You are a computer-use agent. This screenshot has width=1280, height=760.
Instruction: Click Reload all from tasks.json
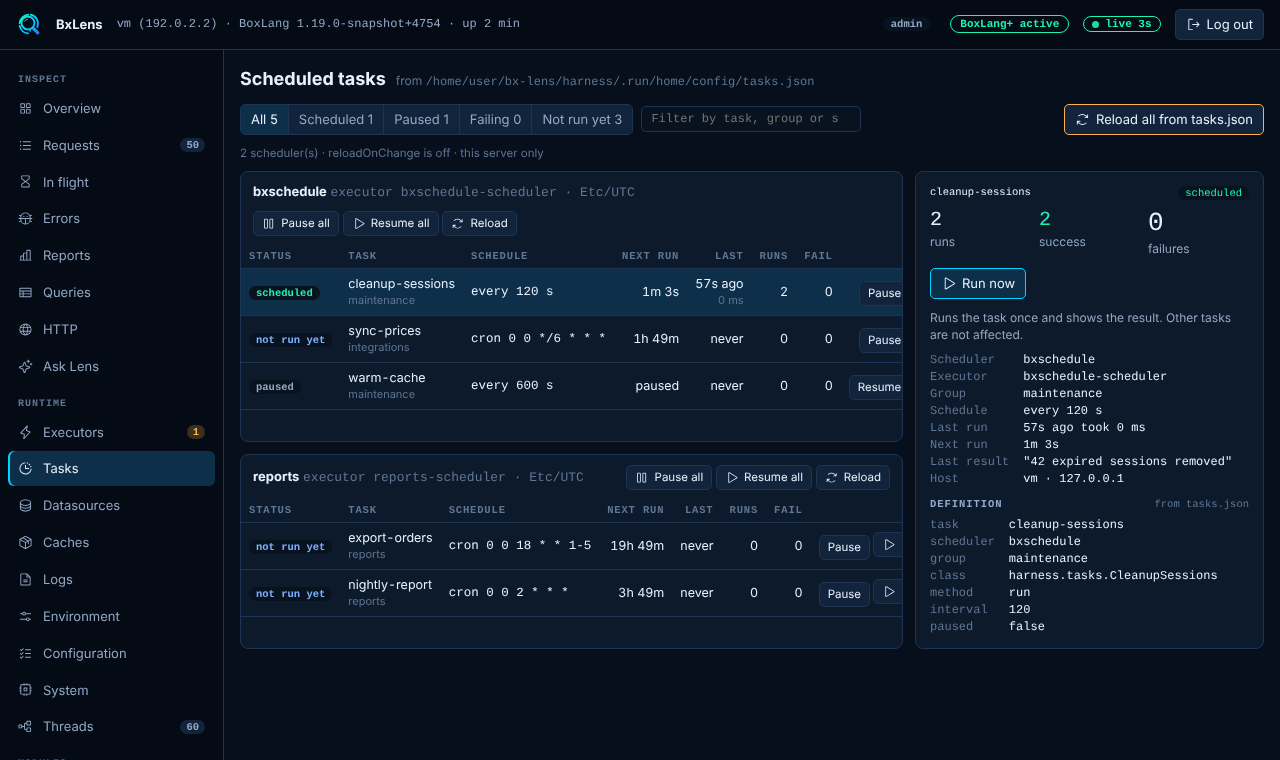(1164, 120)
